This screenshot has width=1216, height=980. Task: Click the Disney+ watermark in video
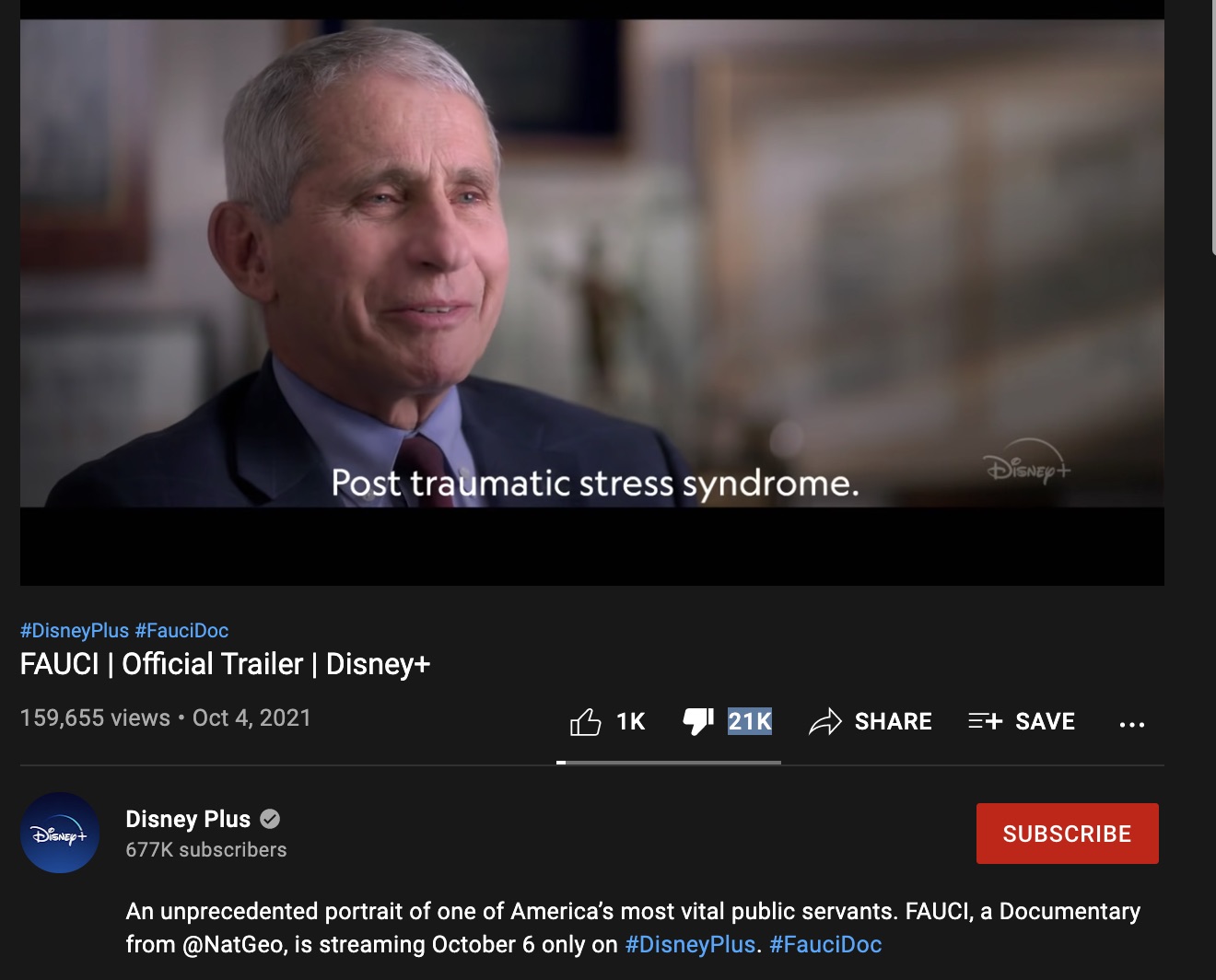tap(1027, 467)
